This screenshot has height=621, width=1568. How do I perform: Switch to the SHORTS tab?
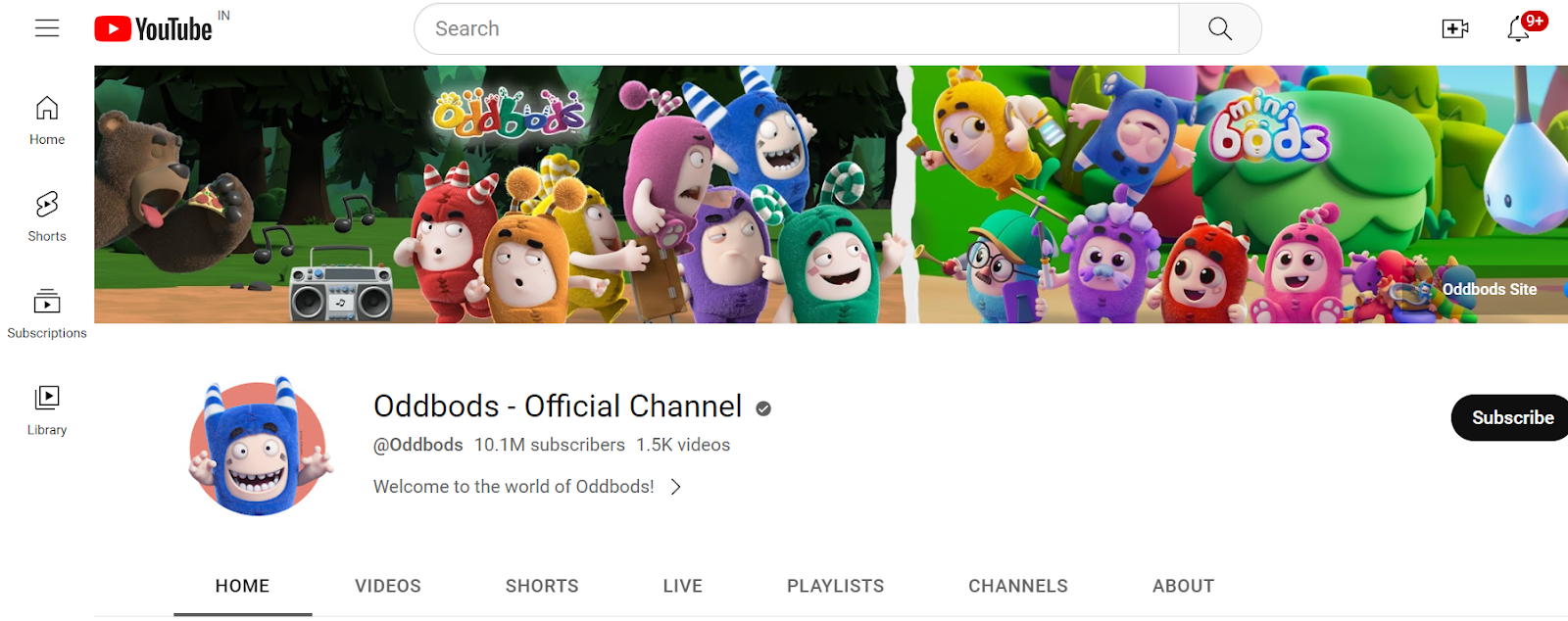click(x=542, y=586)
